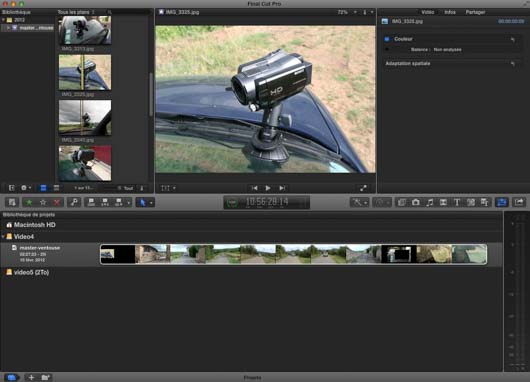
Task: Click the timecode field in inspector header
Action: (510, 21)
